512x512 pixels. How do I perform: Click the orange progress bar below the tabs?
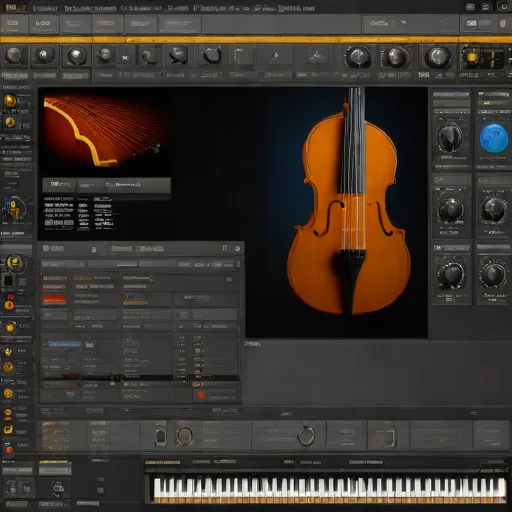[x=256, y=40]
